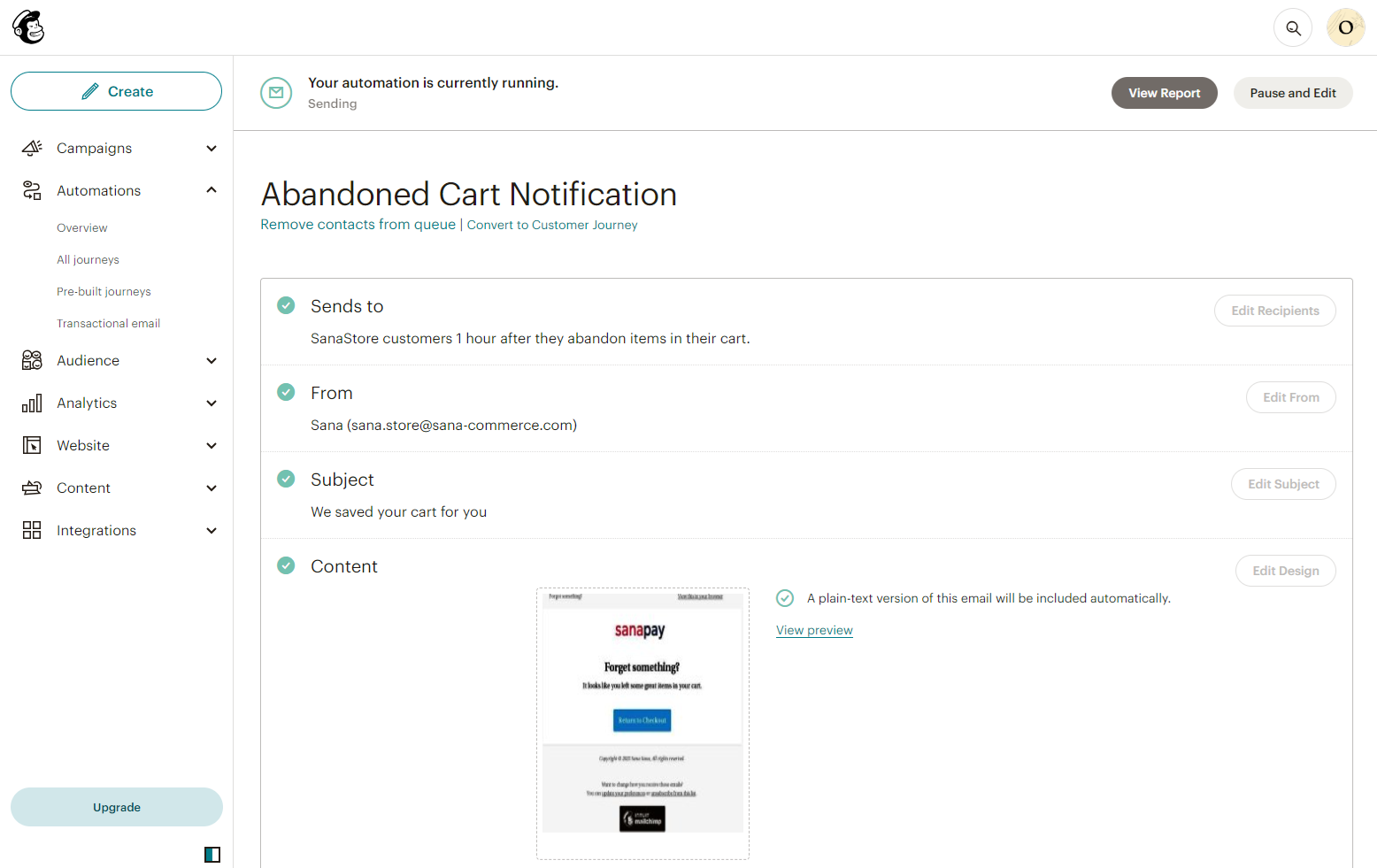
Task: Go to Automations Overview
Action: point(82,227)
